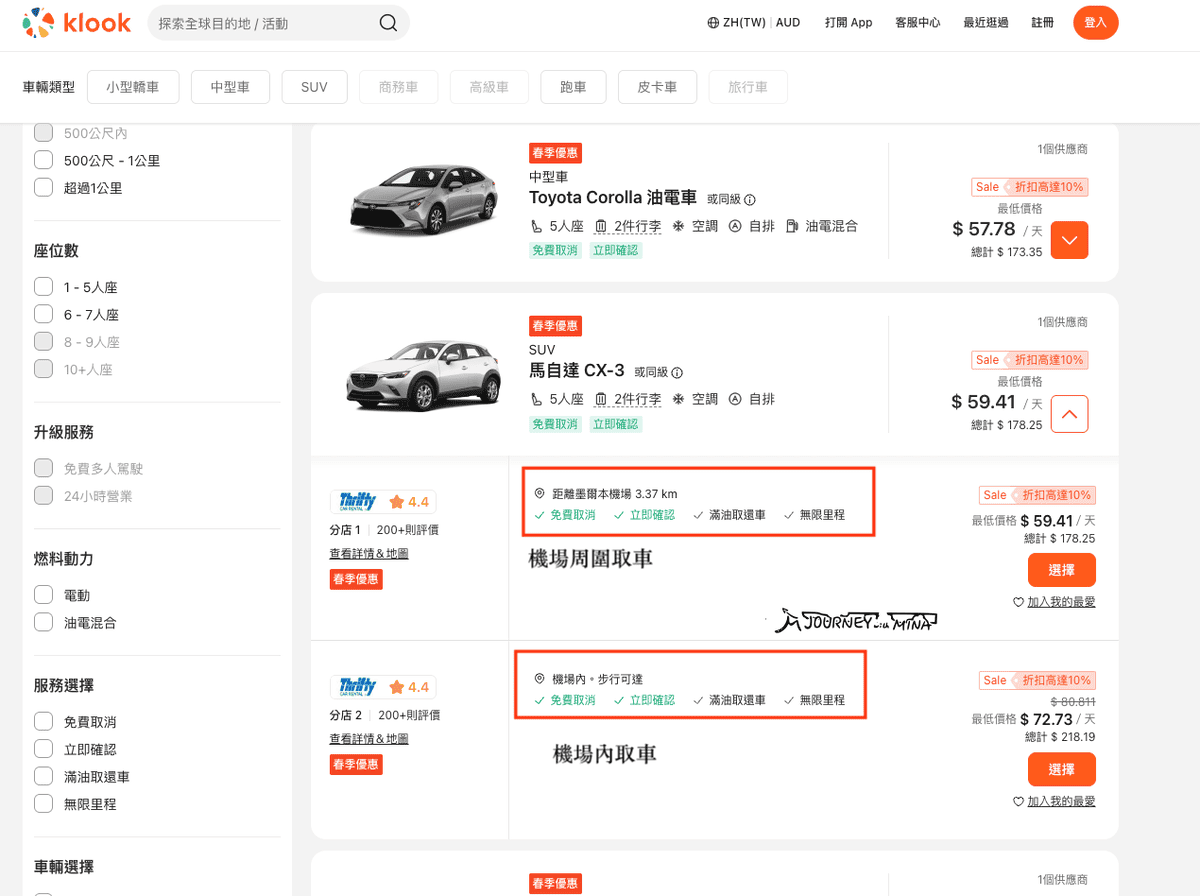Select 小型轎車 vehicle type

coord(133,87)
